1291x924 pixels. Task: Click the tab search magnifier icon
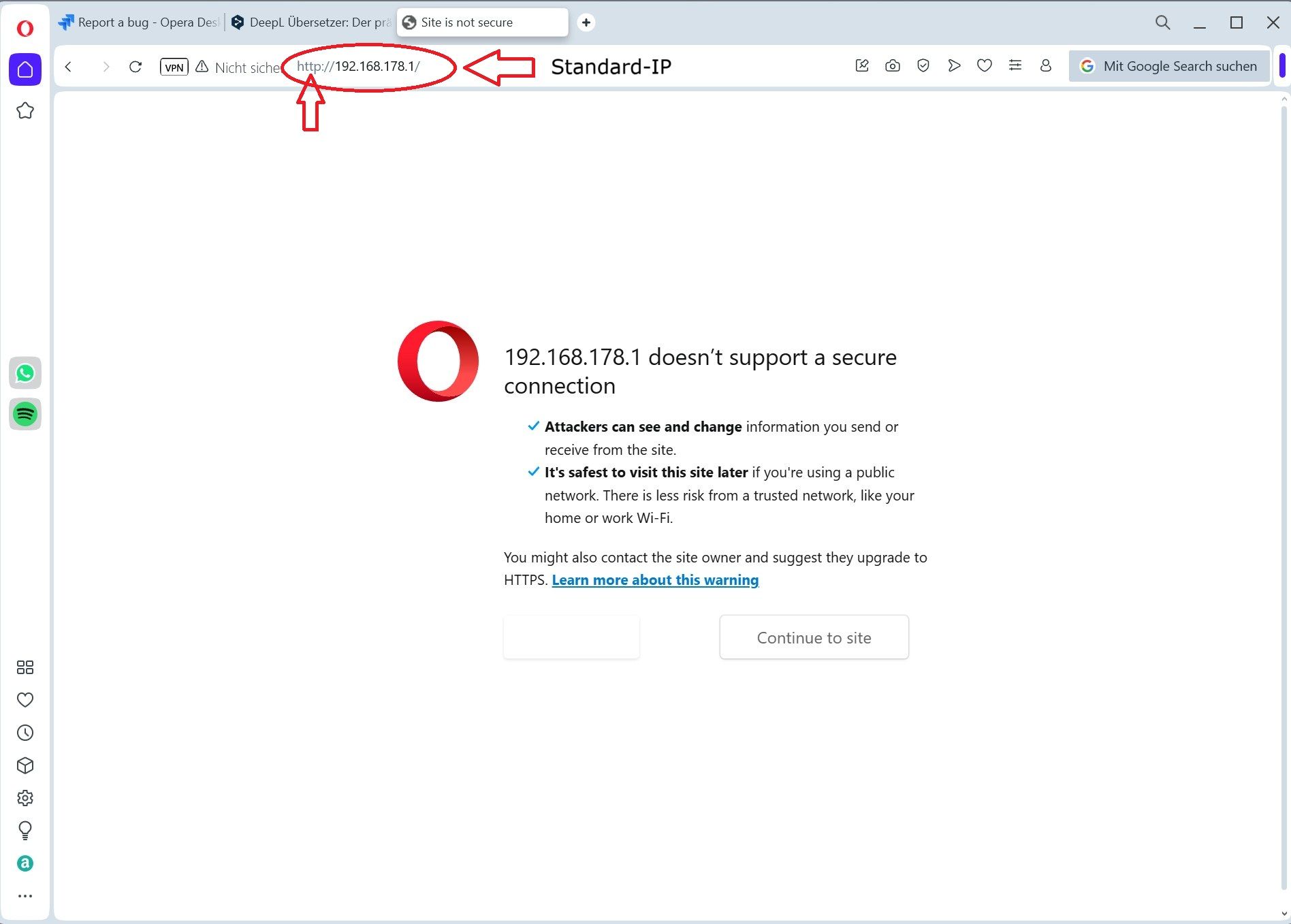(x=1163, y=22)
